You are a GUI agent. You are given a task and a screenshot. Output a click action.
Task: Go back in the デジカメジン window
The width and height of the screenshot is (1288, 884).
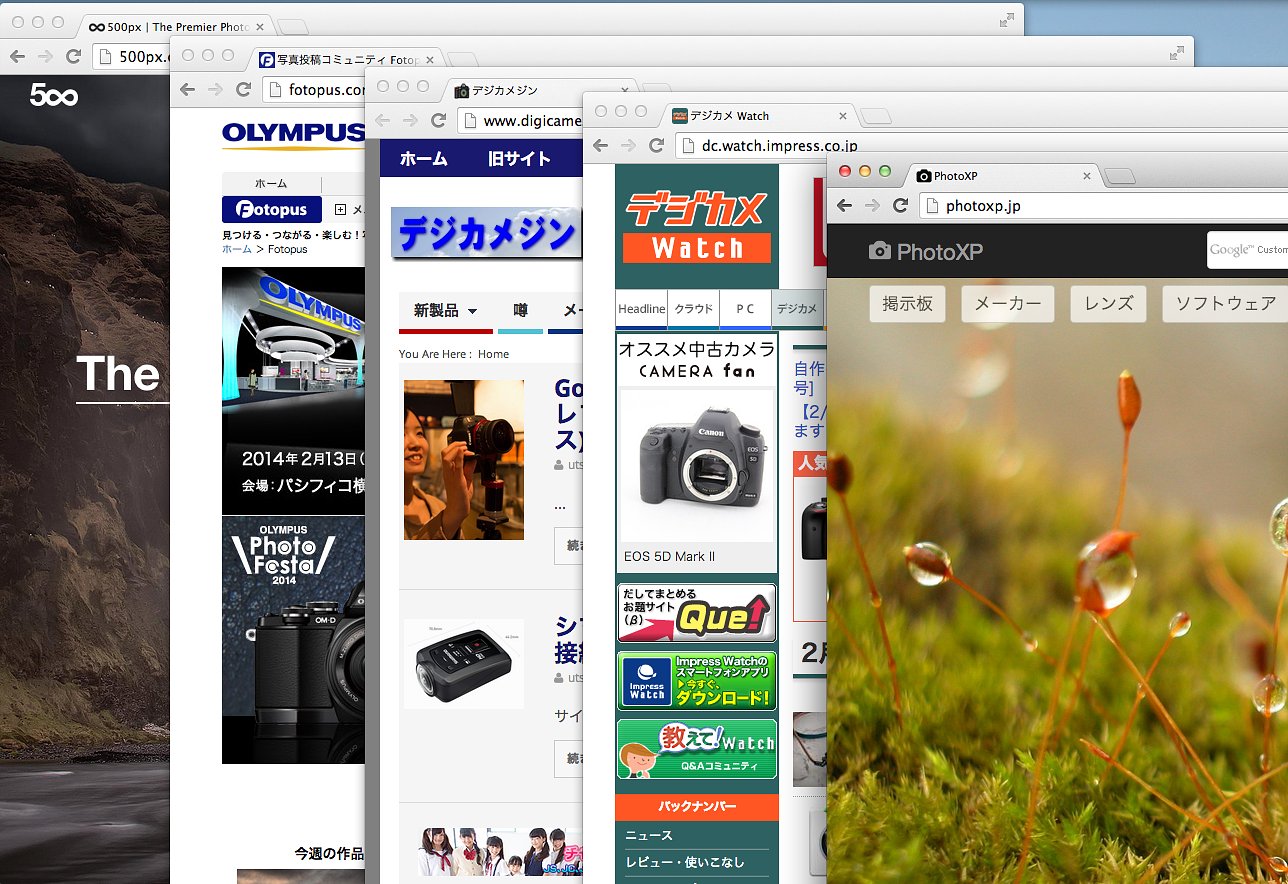click(382, 121)
